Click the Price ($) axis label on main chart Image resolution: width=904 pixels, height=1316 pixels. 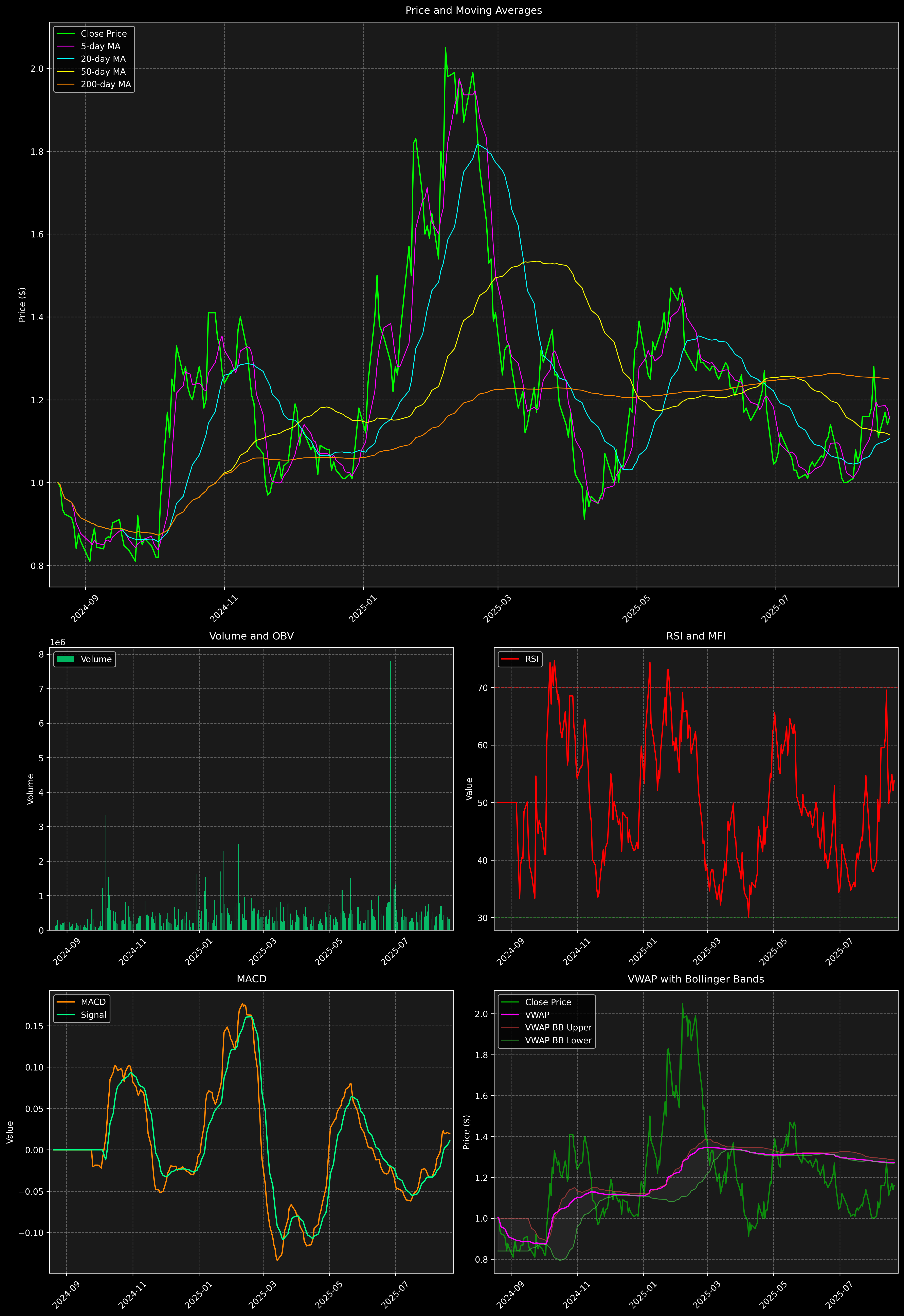(x=22, y=305)
